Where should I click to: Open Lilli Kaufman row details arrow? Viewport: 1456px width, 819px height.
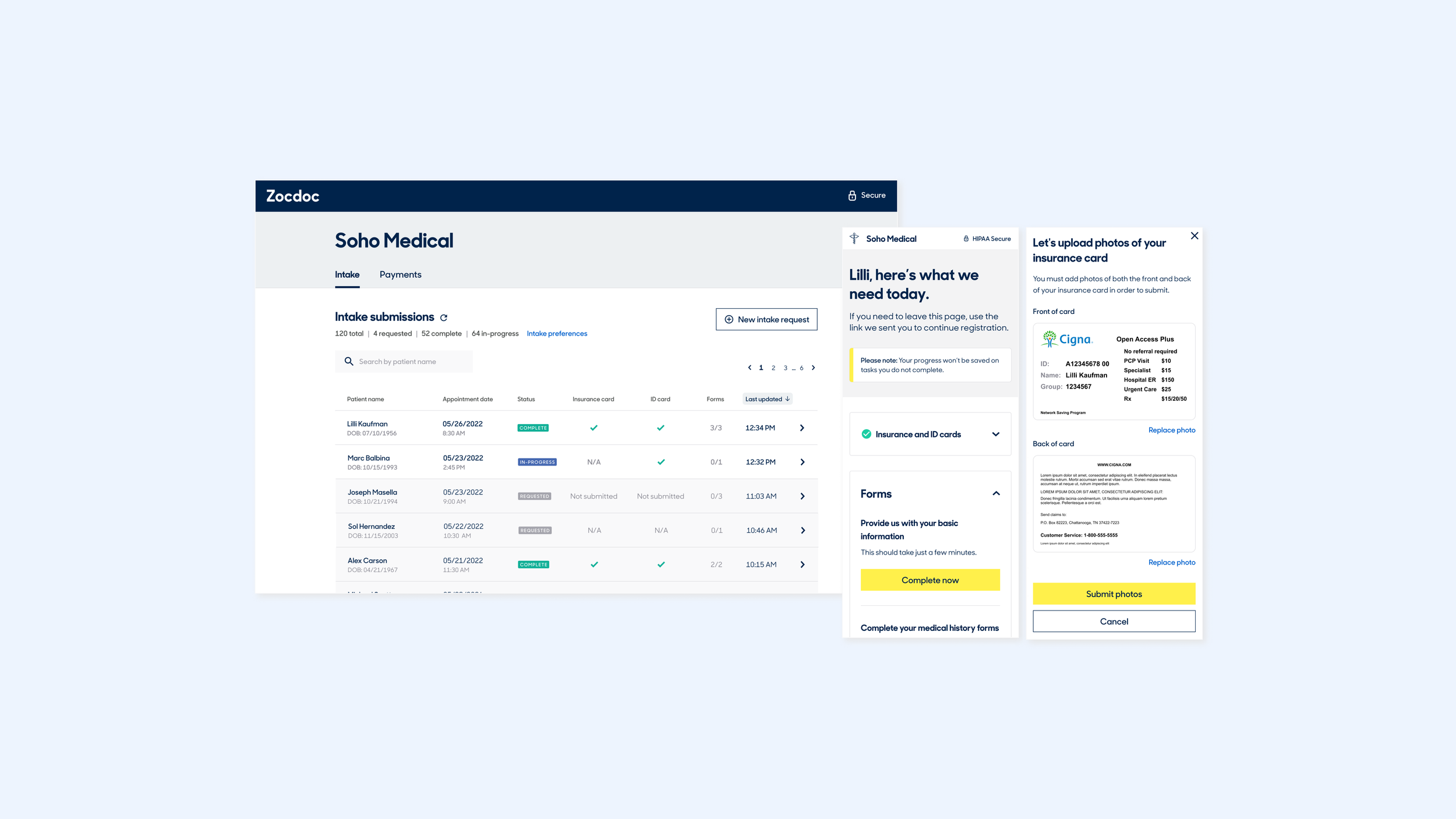coord(802,428)
